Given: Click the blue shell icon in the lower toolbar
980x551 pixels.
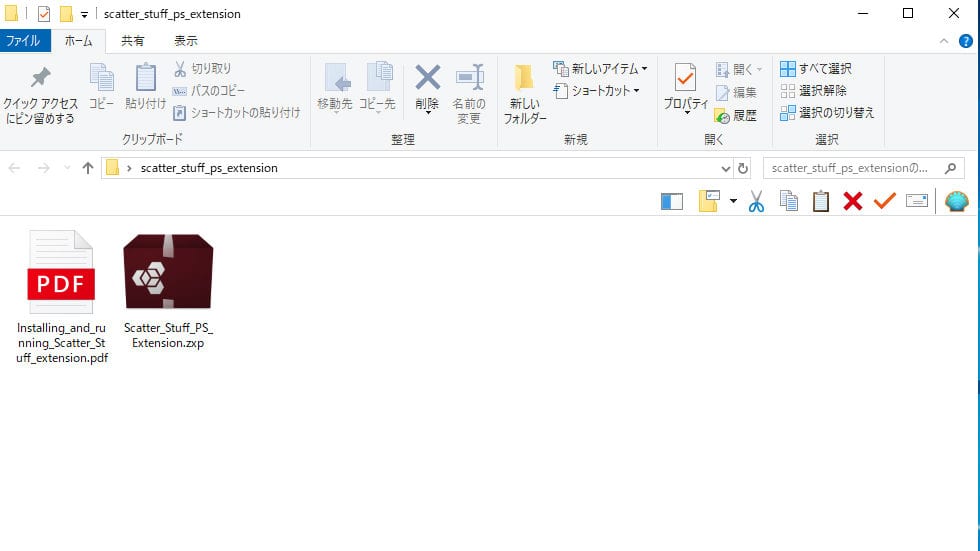Looking at the screenshot, I should (957, 201).
